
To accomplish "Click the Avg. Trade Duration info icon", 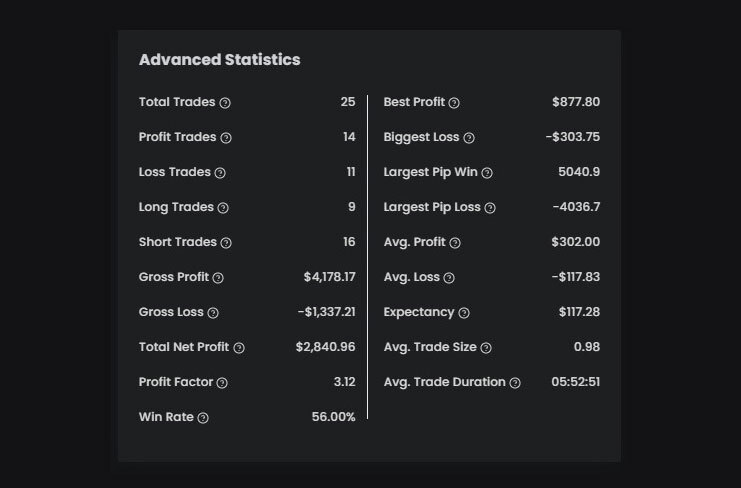I will (515, 383).
